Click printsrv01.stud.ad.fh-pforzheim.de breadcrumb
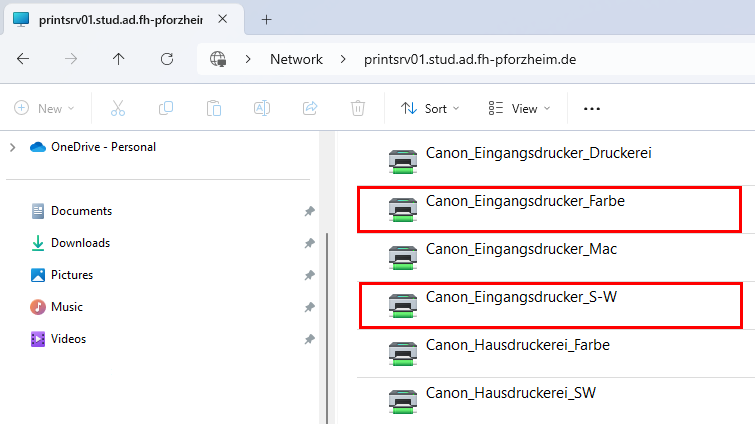The width and height of the screenshot is (755, 424). [x=470, y=59]
